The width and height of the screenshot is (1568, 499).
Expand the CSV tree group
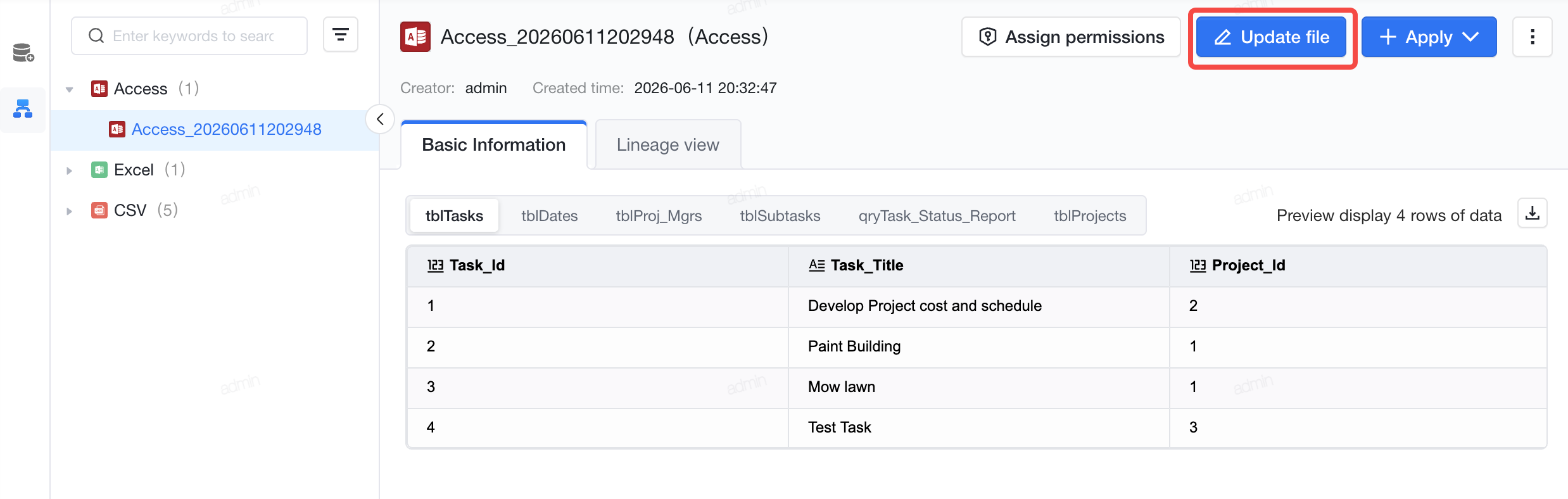click(x=69, y=211)
